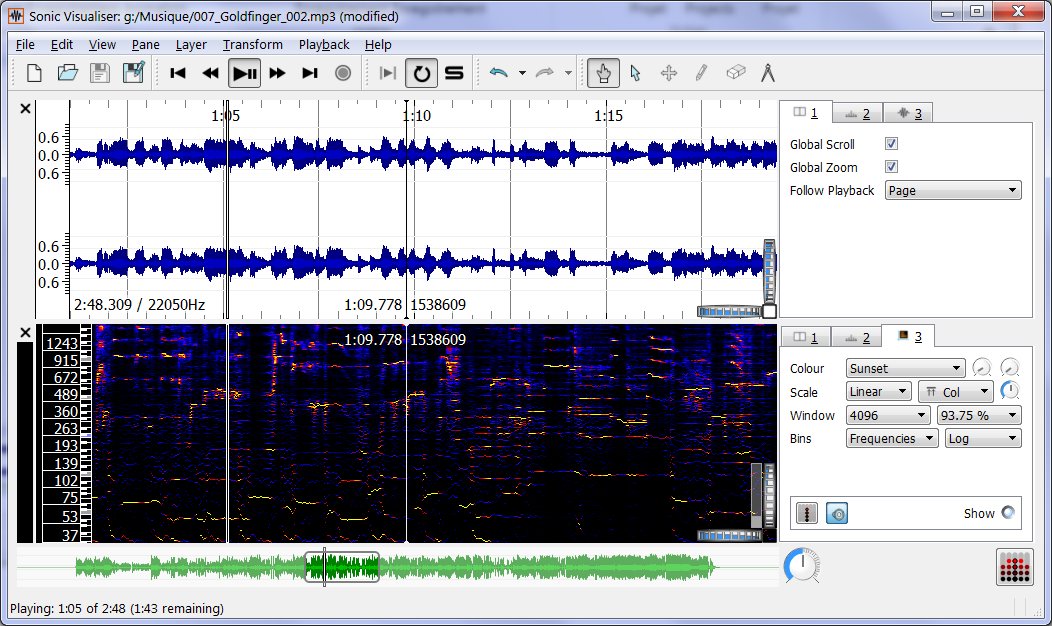Select the Draw pencil tool
The height and width of the screenshot is (626, 1052).
click(702, 72)
